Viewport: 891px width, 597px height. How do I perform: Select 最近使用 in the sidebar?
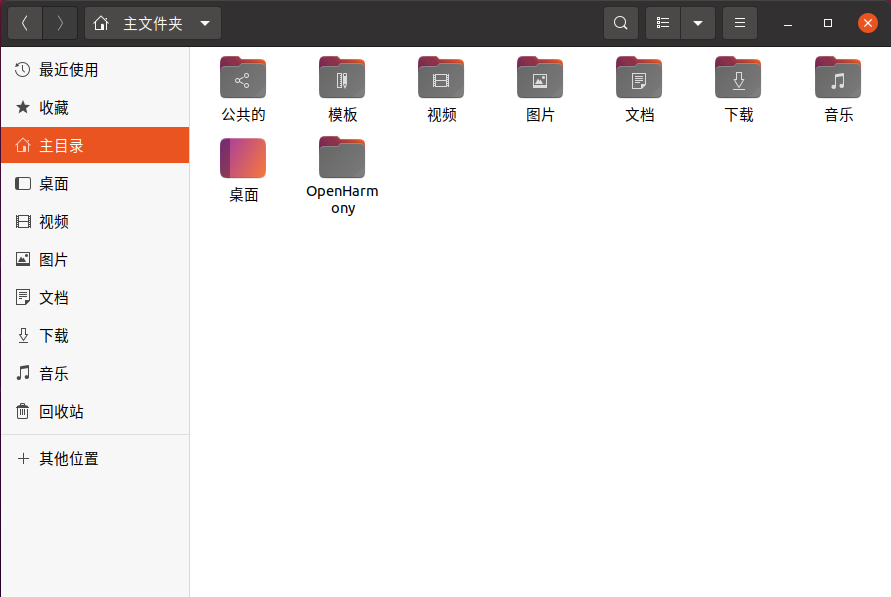click(95, 70)
